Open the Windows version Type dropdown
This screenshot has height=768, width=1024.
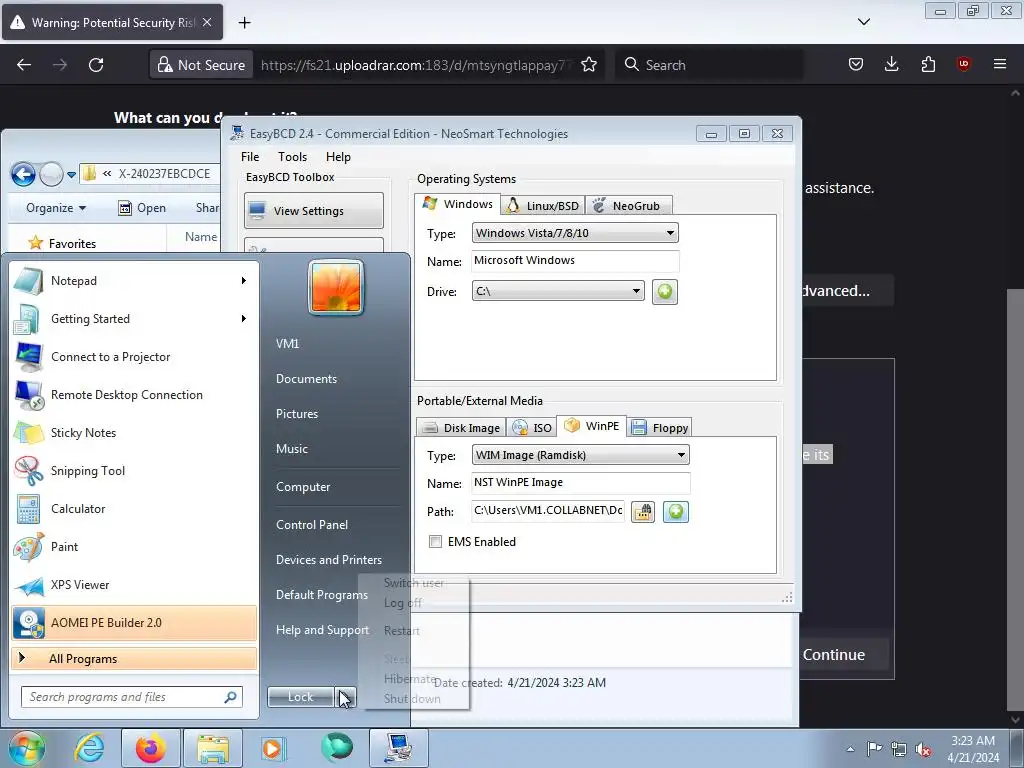[575, 233]
